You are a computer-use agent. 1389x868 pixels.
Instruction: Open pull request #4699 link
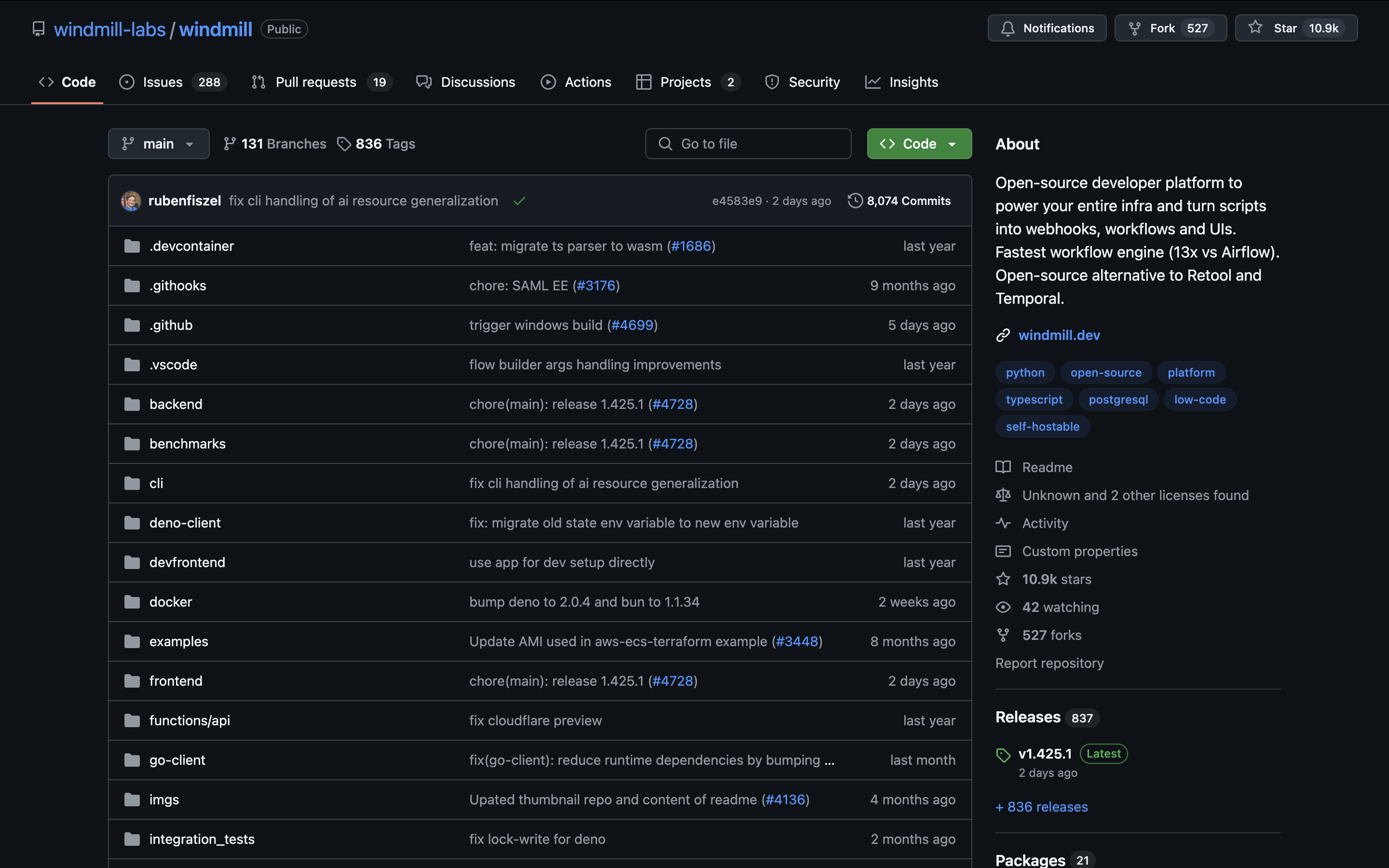(632, 325)
